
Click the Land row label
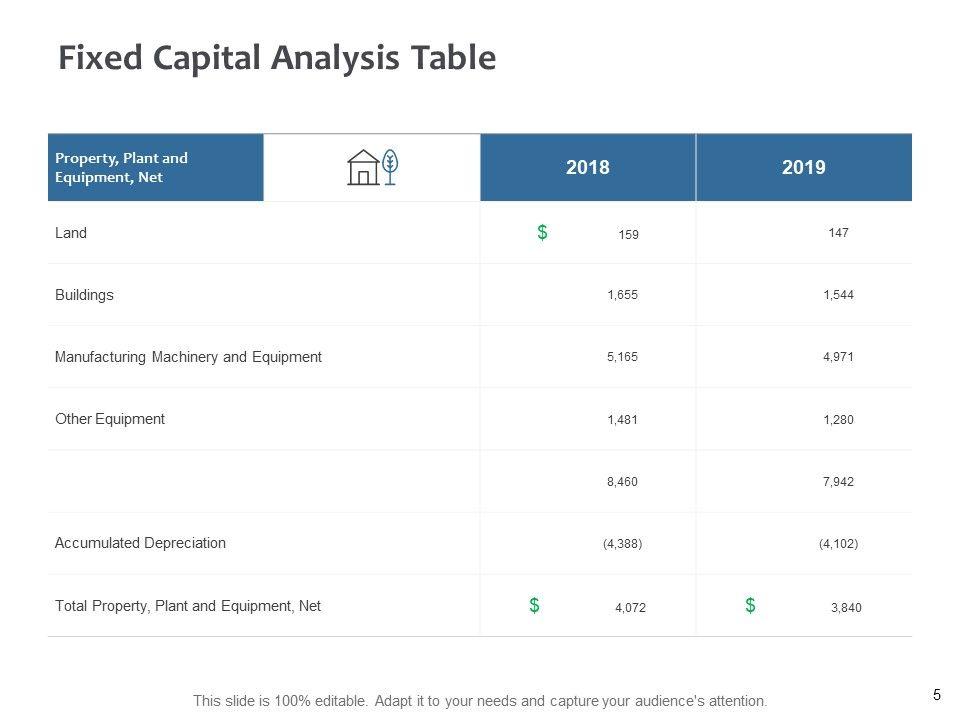[x=71, y=233]
